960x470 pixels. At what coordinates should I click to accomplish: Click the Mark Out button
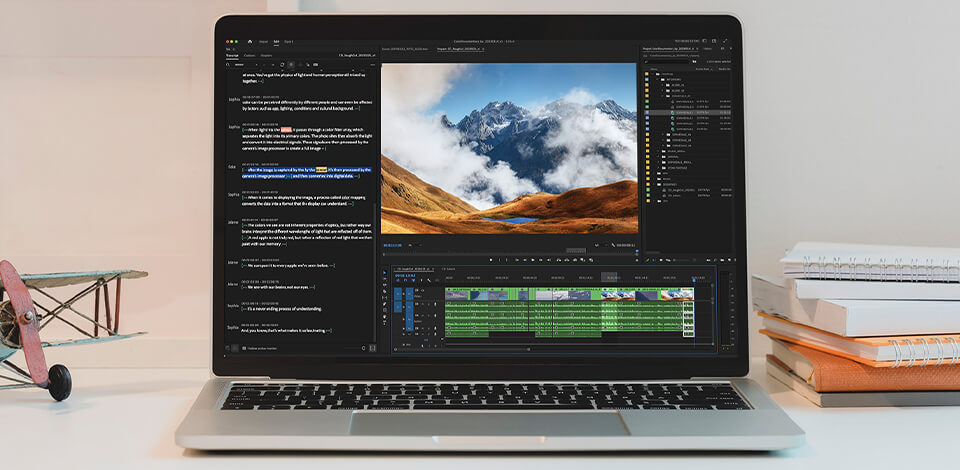pyautogui.click(x=506, y=259)
